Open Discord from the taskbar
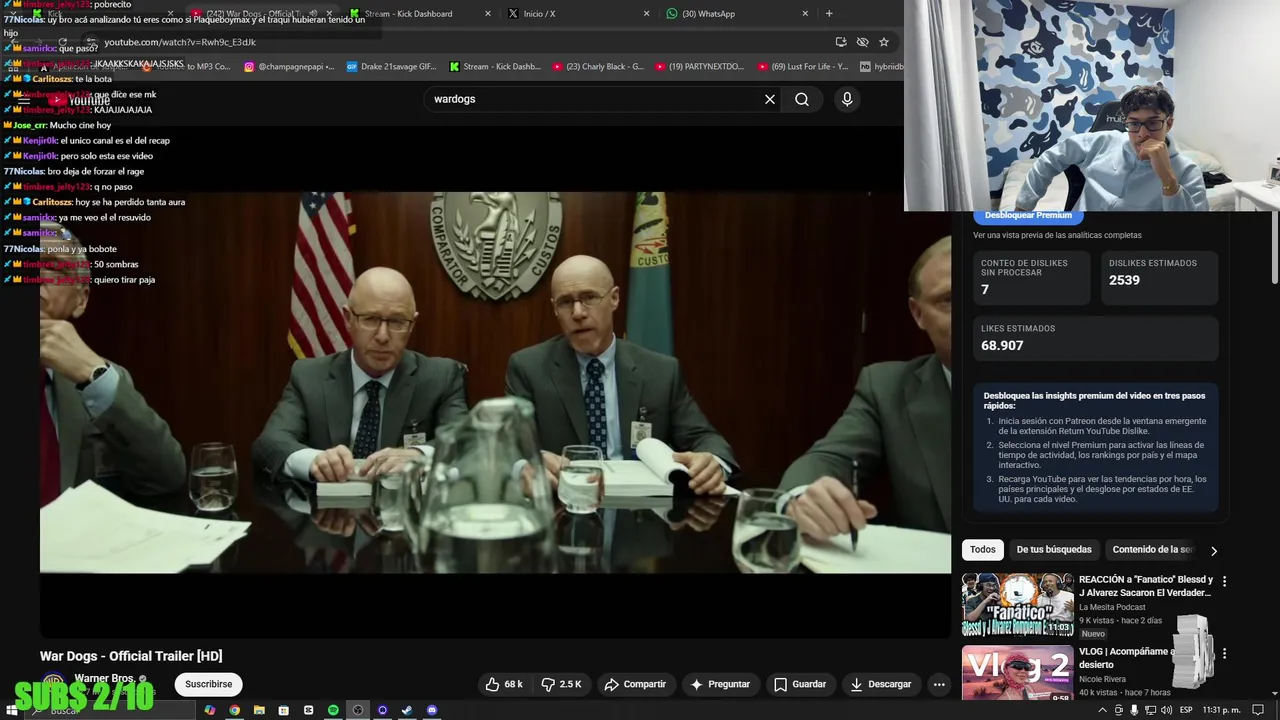Viewport: 1280px width, 720px height. point(432,710)
